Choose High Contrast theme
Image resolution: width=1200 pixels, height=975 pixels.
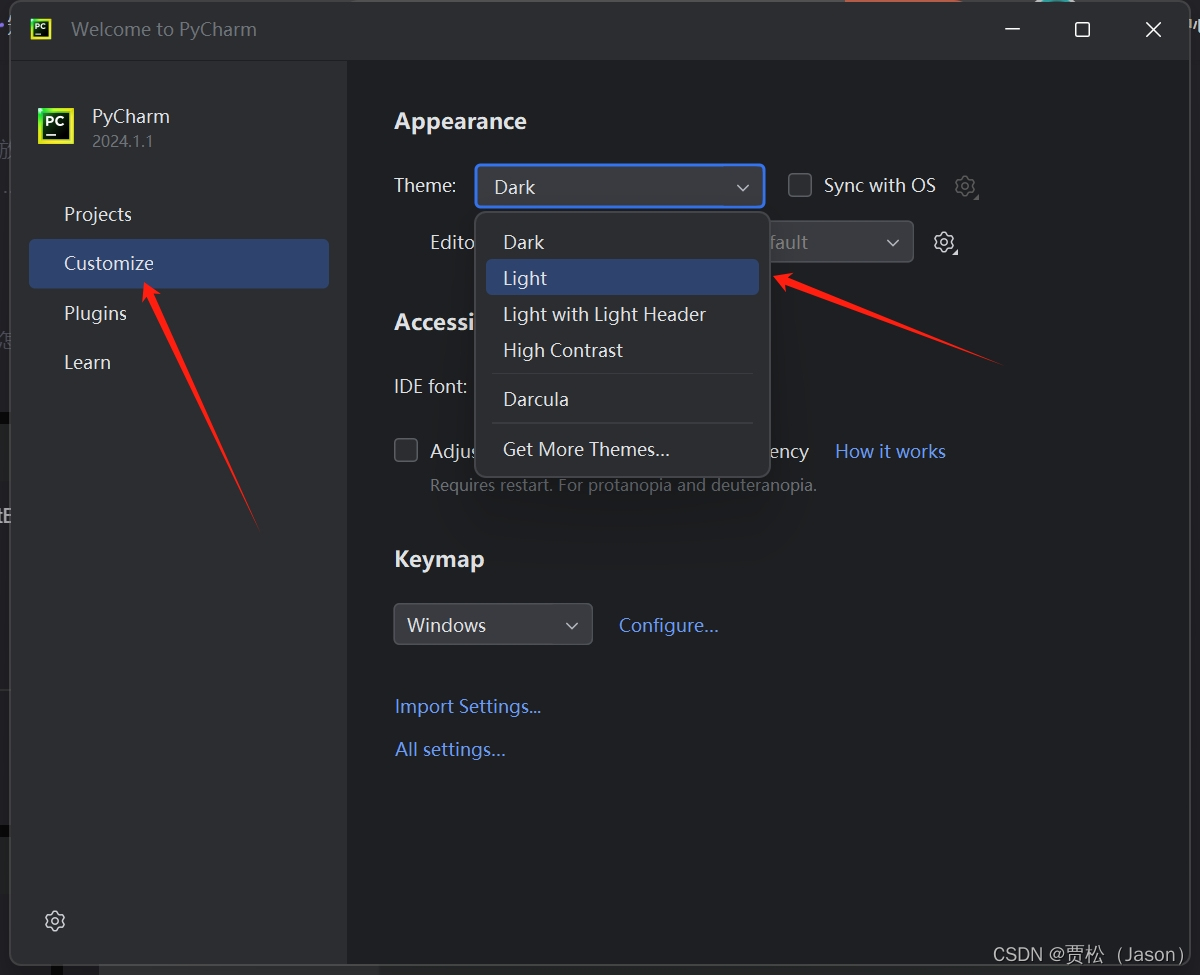click(x=622, y=350)
